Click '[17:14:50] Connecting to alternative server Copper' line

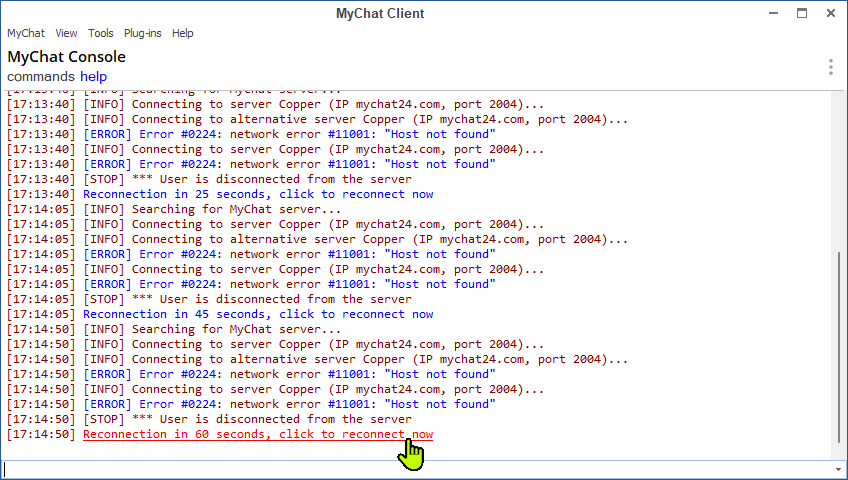click(x=317, y=359)
